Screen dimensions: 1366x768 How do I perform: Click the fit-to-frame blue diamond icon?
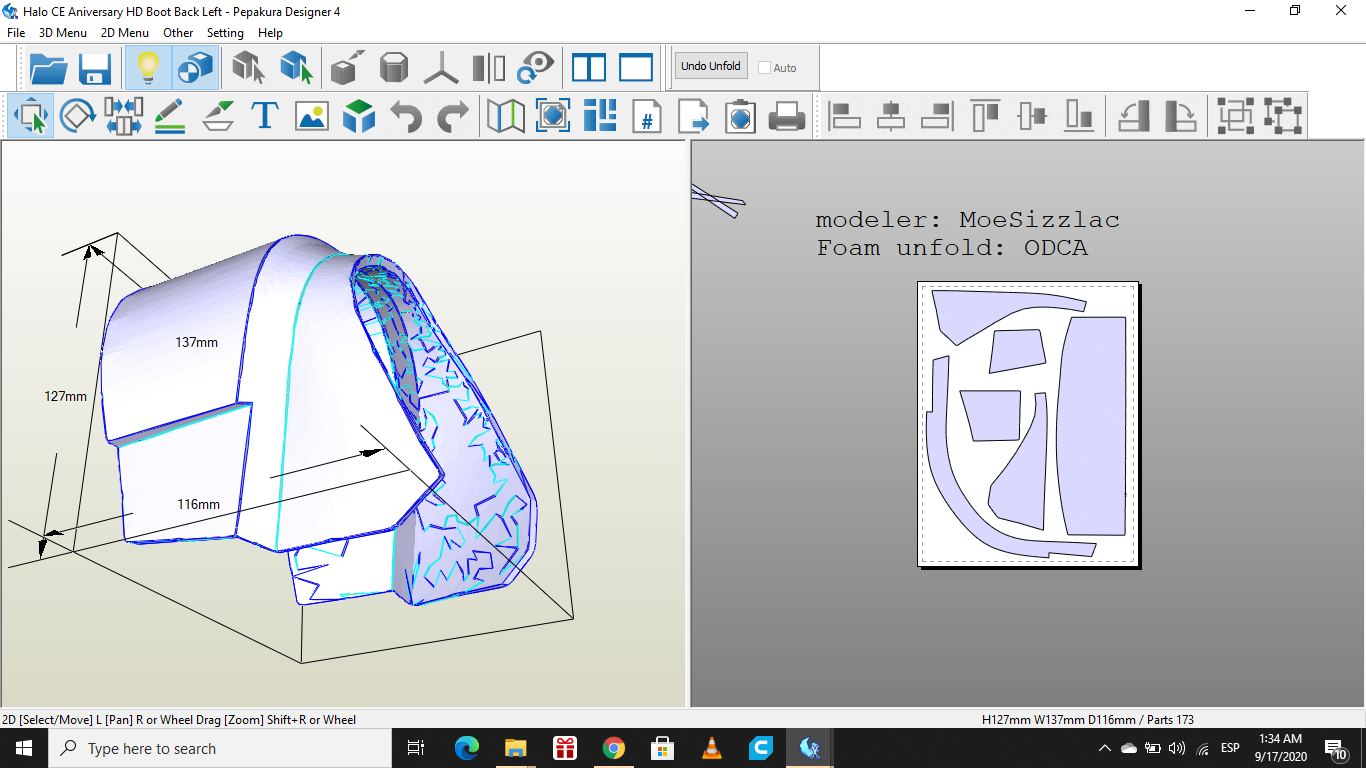click(x=553, y=116)
